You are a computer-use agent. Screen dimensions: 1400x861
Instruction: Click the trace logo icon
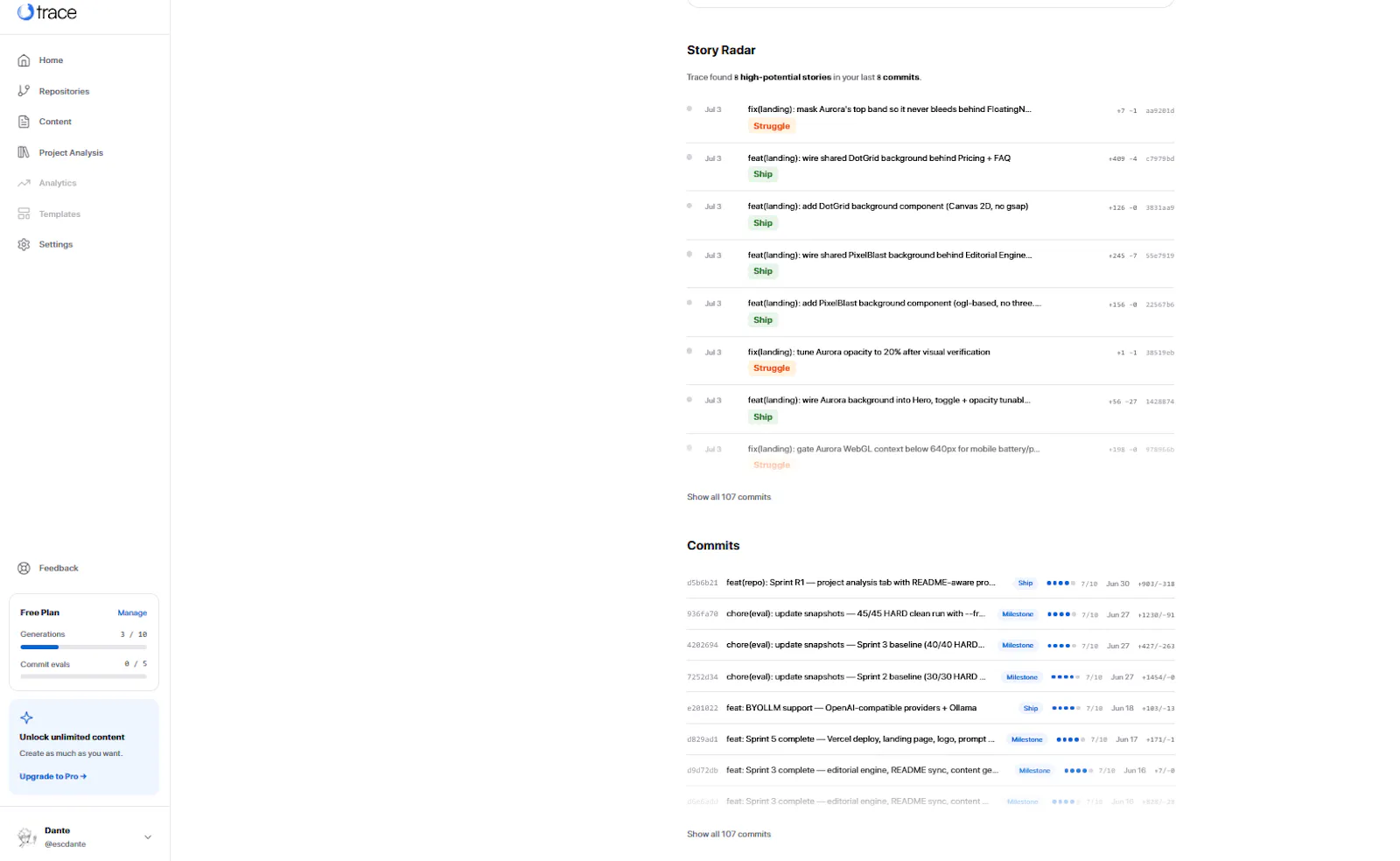point(25,12)
